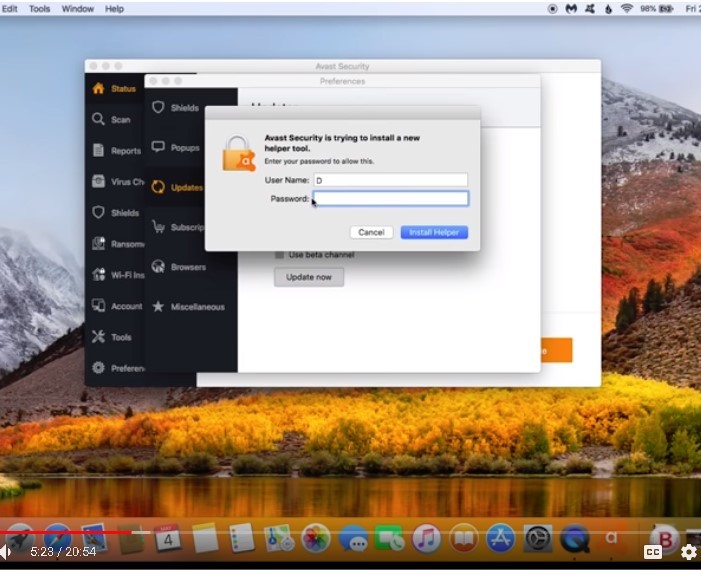Open QuickTime Player from the Dock
The image size is (701, 576).
574,538
